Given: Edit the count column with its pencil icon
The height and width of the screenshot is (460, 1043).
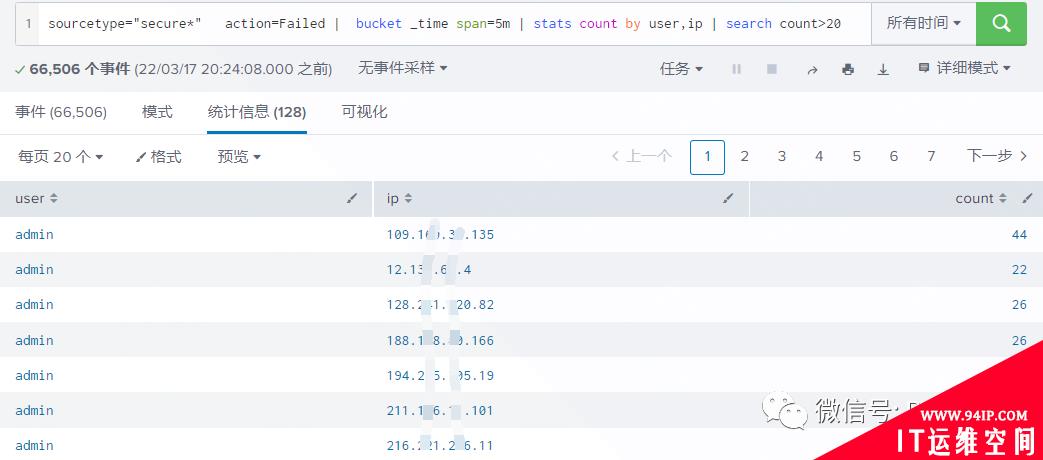Looking at the screenshot, I should pyautogui.click(x=1029, y=198).
